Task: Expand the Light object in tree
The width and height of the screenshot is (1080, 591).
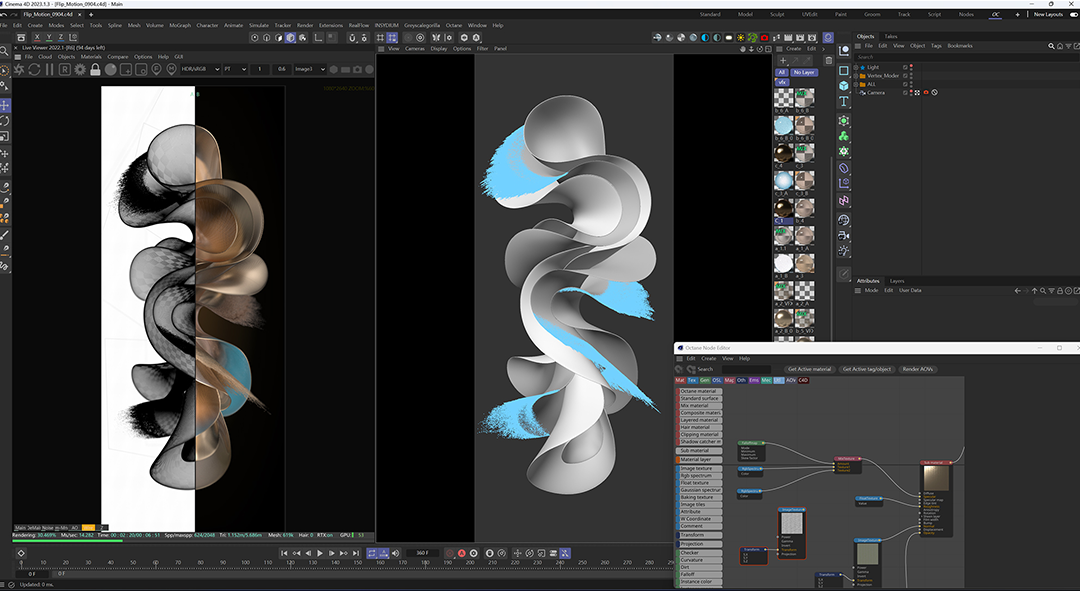Action: click(x=856, y=68)
